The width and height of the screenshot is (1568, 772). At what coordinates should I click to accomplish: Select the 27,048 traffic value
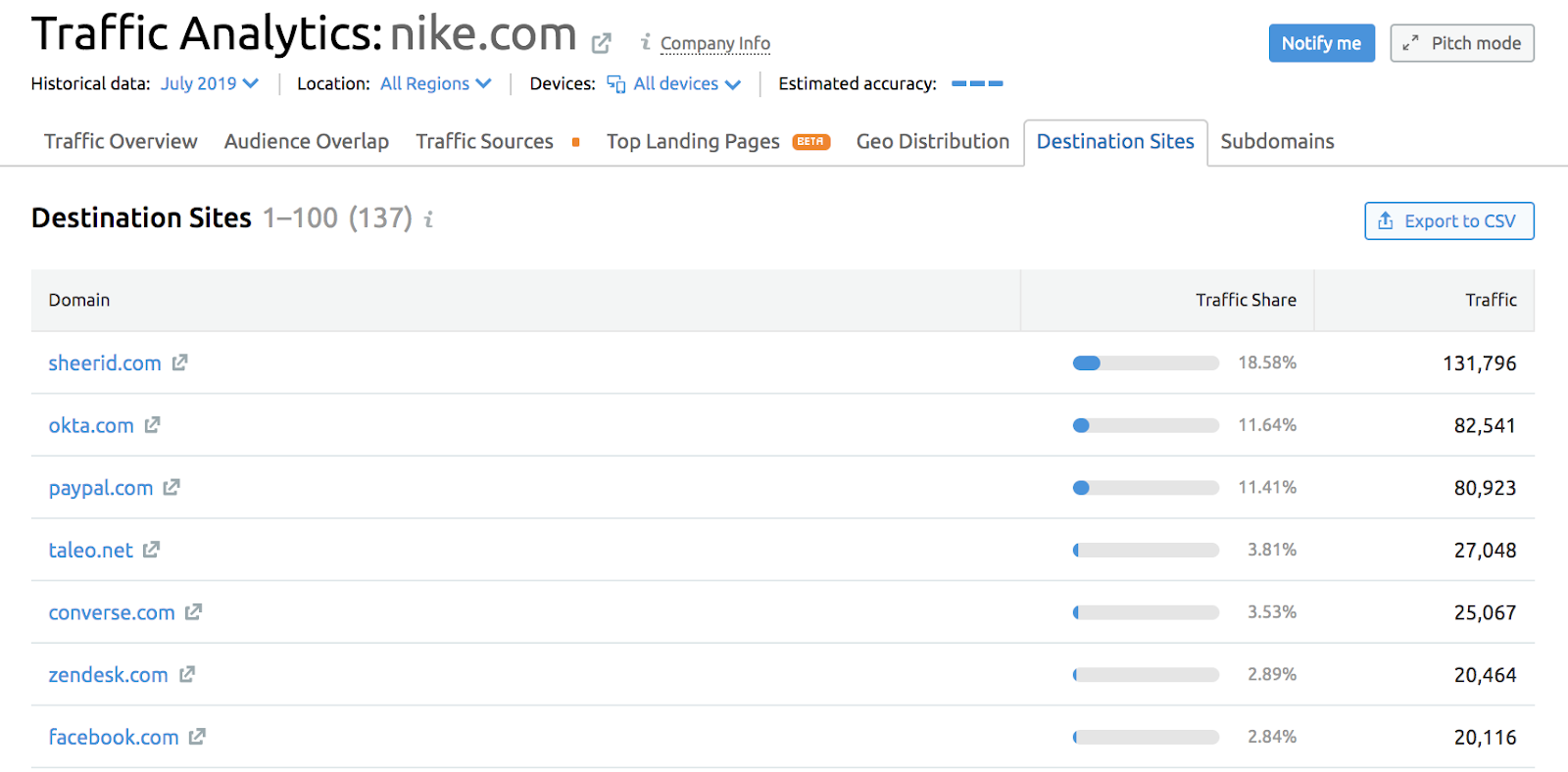[x=1485, y=551]
